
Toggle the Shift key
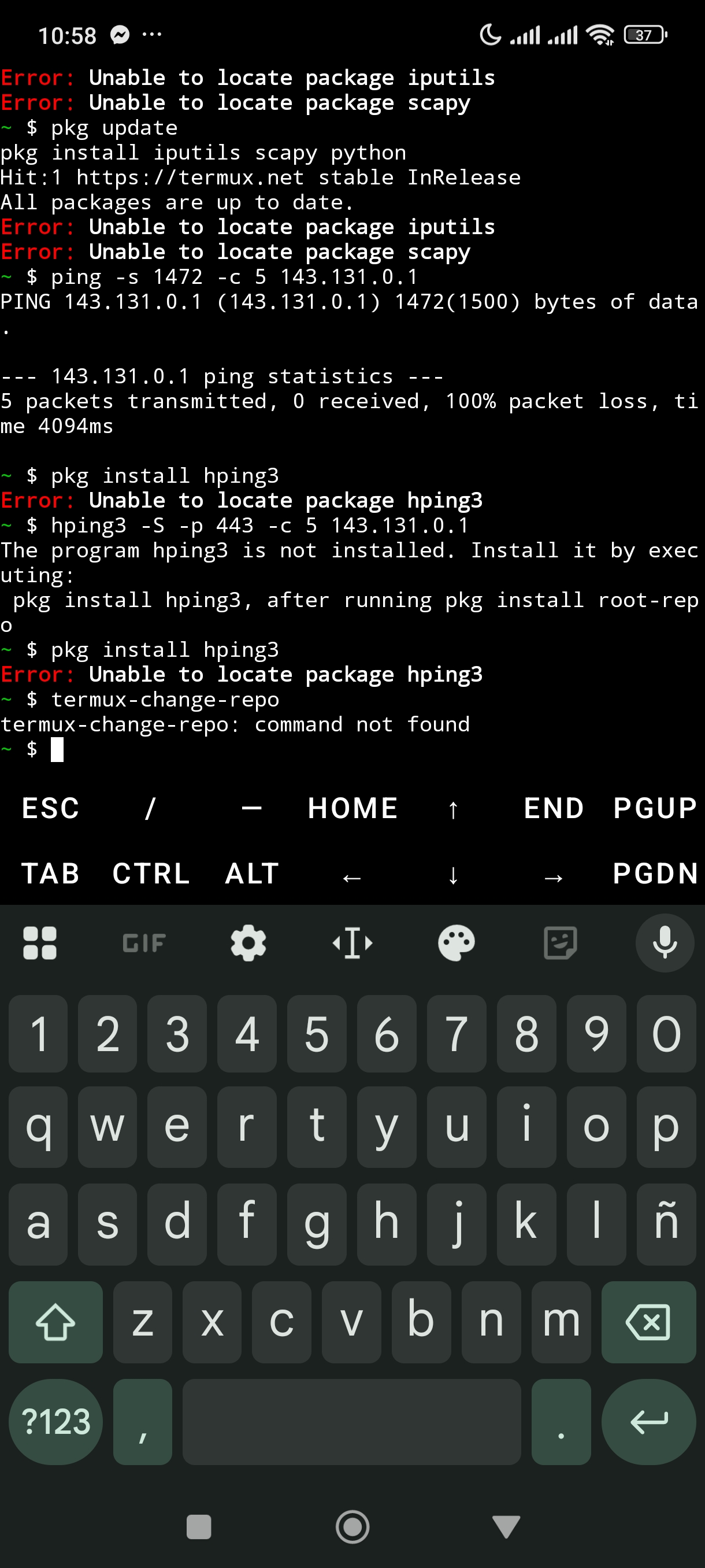click(x=55, y=1322)
